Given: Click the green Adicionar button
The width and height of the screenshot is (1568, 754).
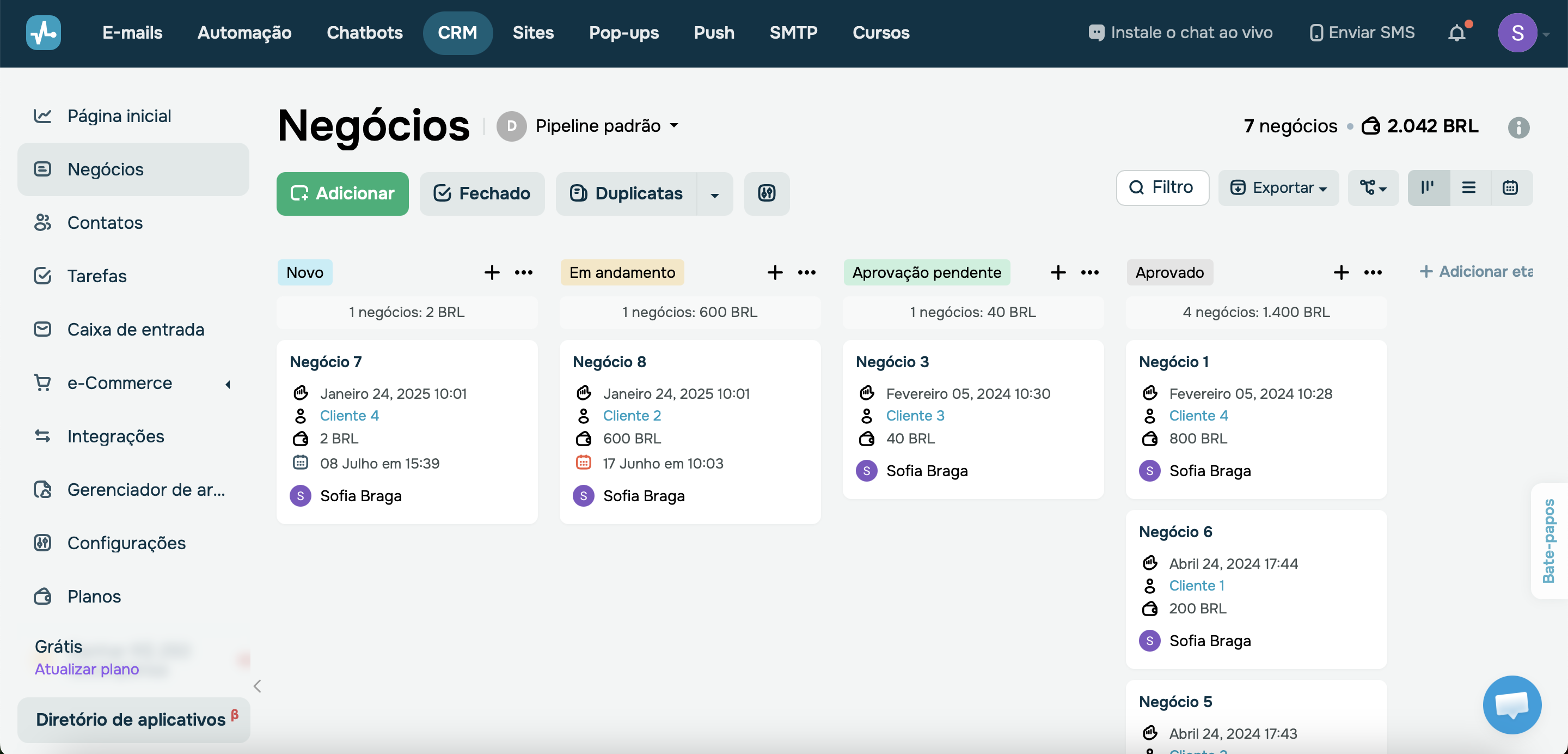Looking at the screenshot, I should click(342, 194).
